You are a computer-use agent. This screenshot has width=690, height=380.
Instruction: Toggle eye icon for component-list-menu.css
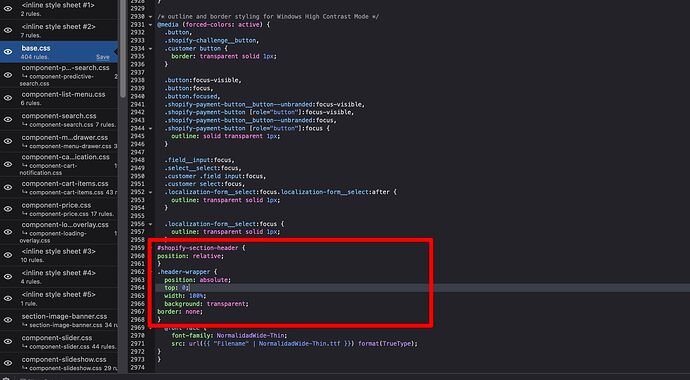8,98
